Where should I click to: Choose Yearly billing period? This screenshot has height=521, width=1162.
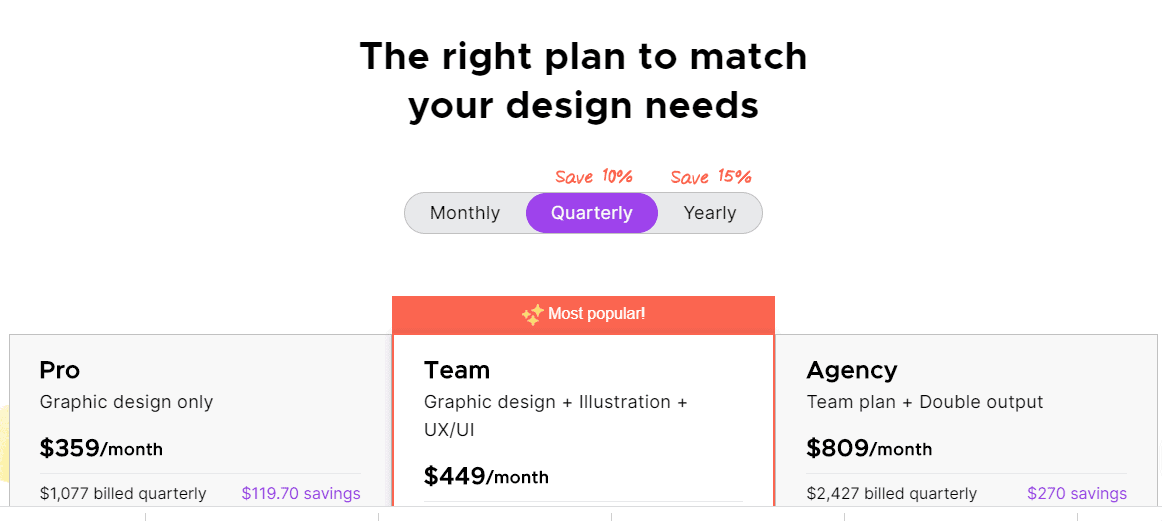tap(709, 213)
